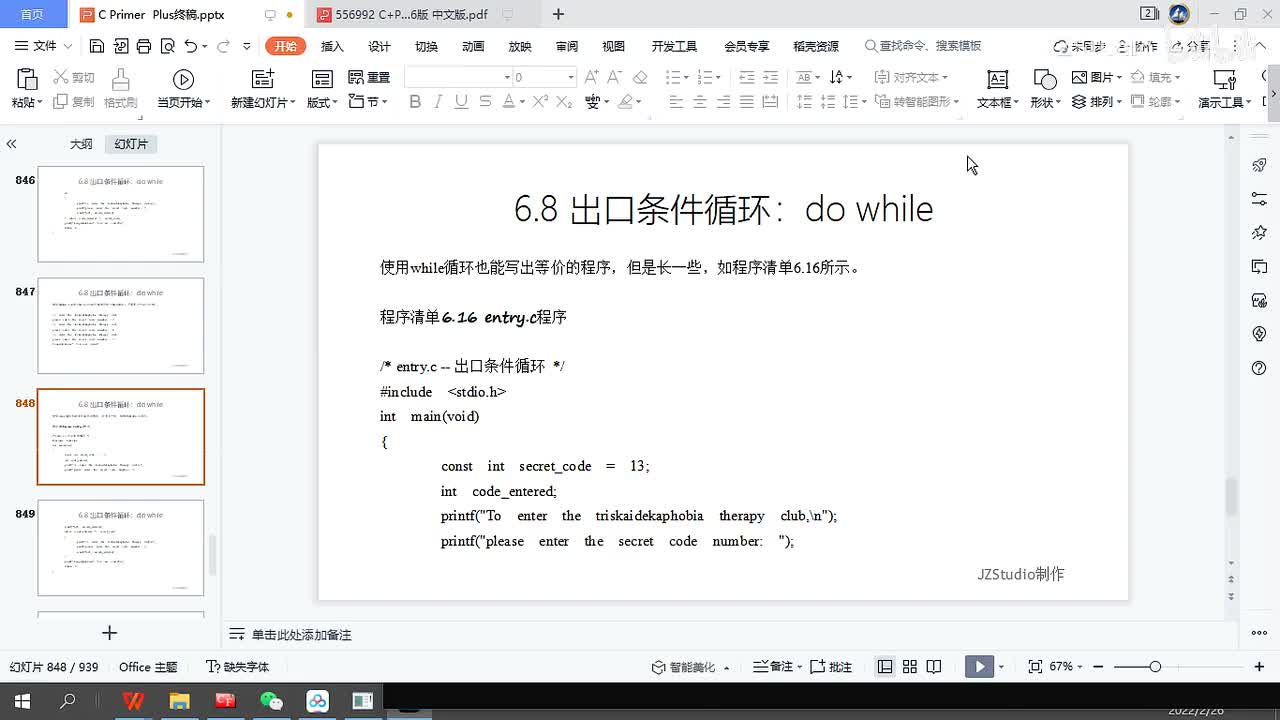Switch to the View (视图) ribbon tab
The width and height of the screenshot is (1280, 720).
point(613,46)
